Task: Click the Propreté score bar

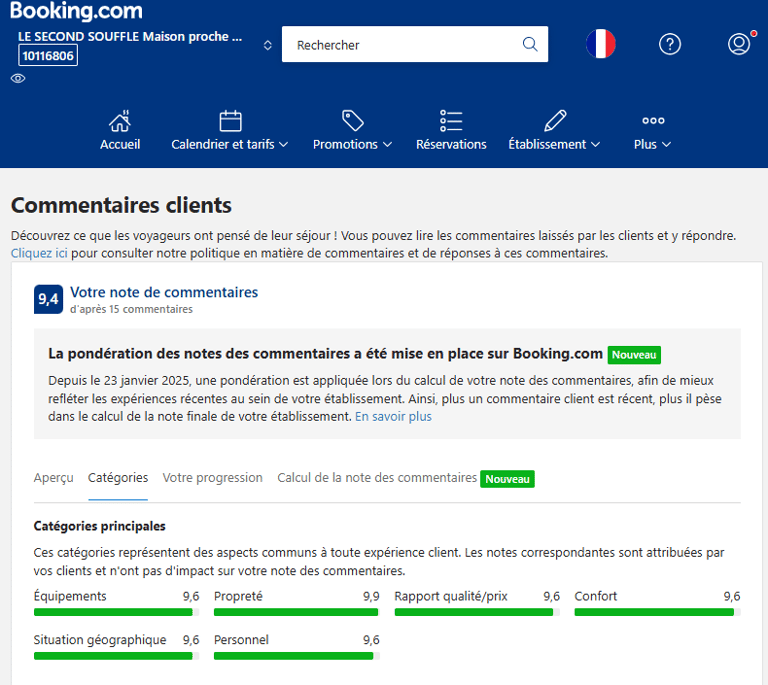Action: point(296,612)
